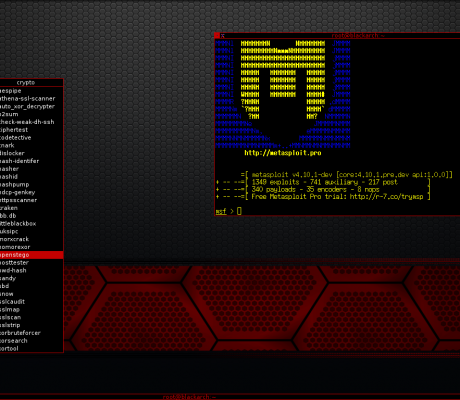Launch torbruteforcer menu entry
The width and height of the screenshot is (460, 400).
31,333
